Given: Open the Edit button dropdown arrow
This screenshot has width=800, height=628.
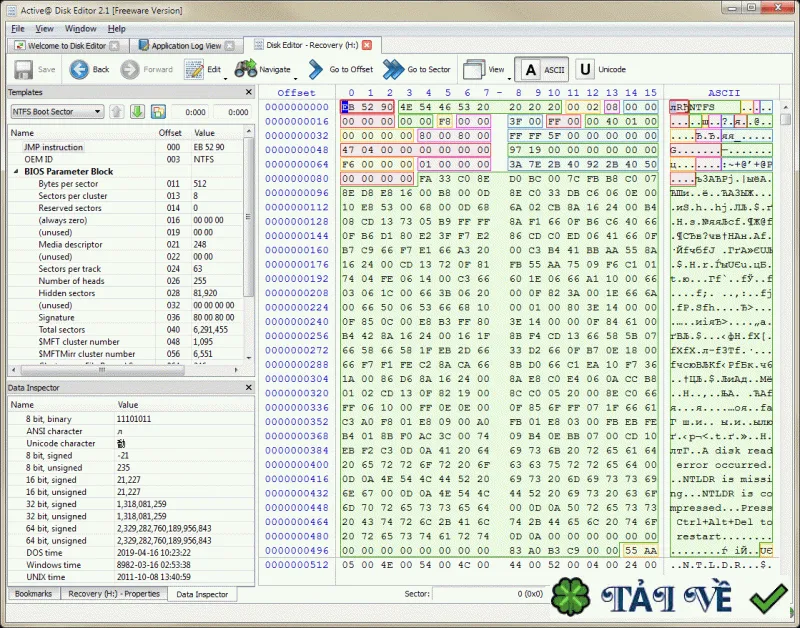Looking at the screenshot, I should [225, 79].
